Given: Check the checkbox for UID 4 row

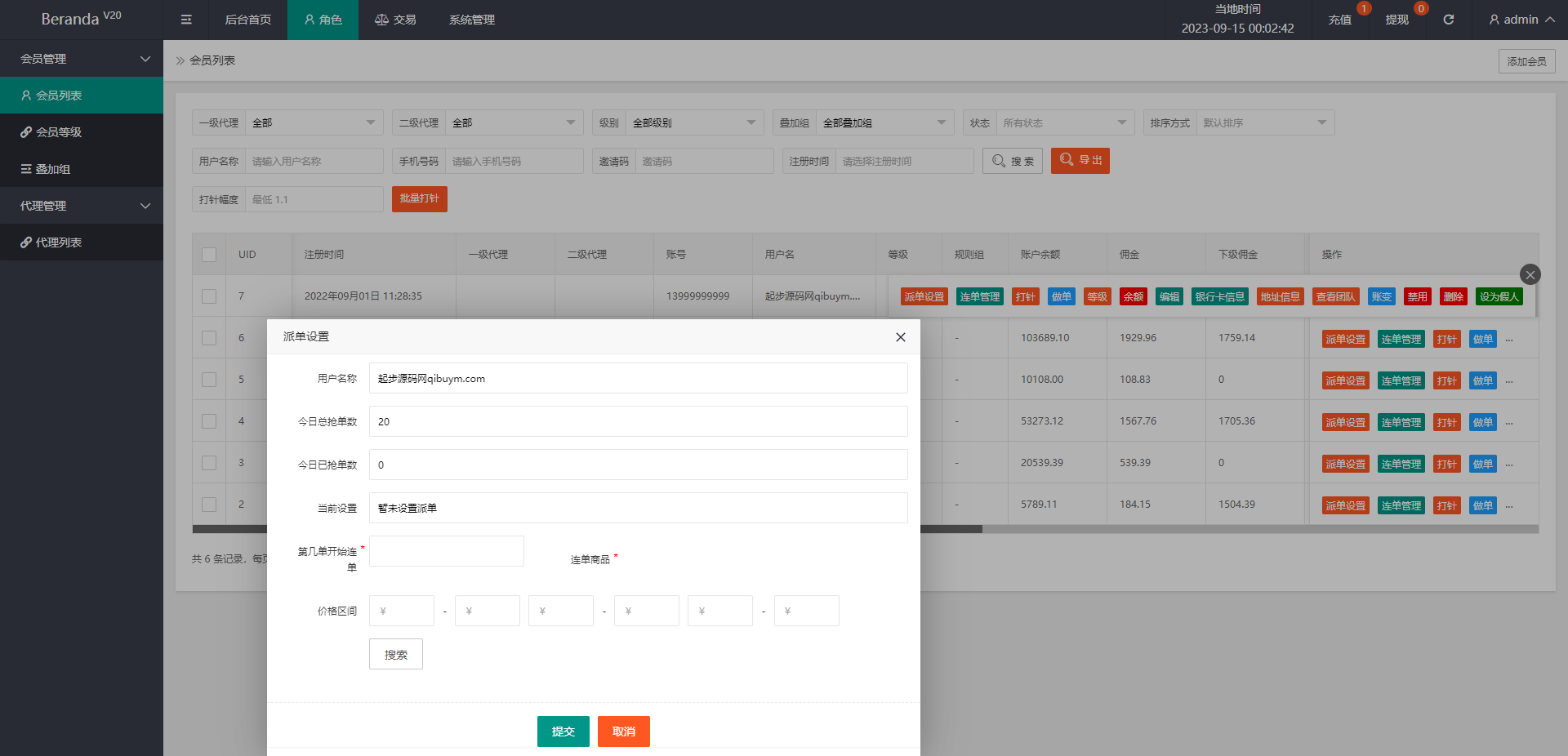Looking at the screenshot, I should (209, 421).
